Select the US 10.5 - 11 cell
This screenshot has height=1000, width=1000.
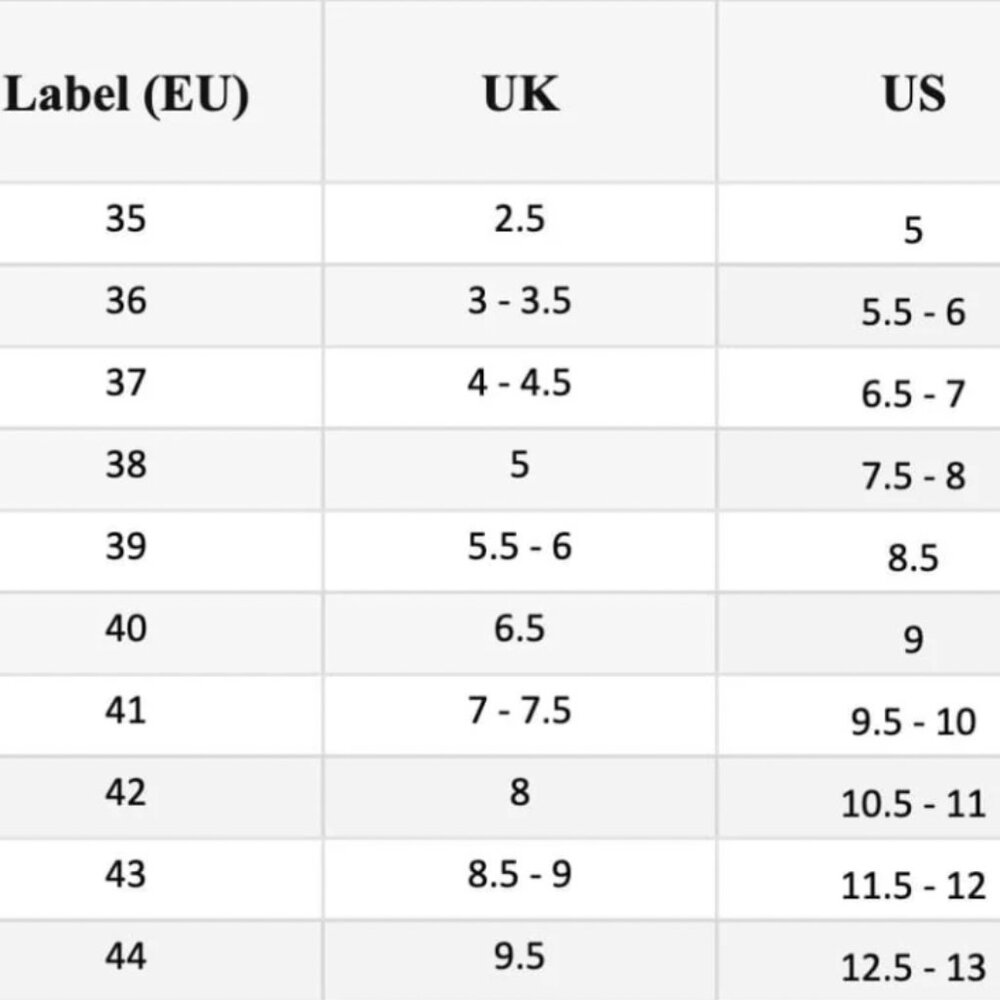click(x=859, y=797)
